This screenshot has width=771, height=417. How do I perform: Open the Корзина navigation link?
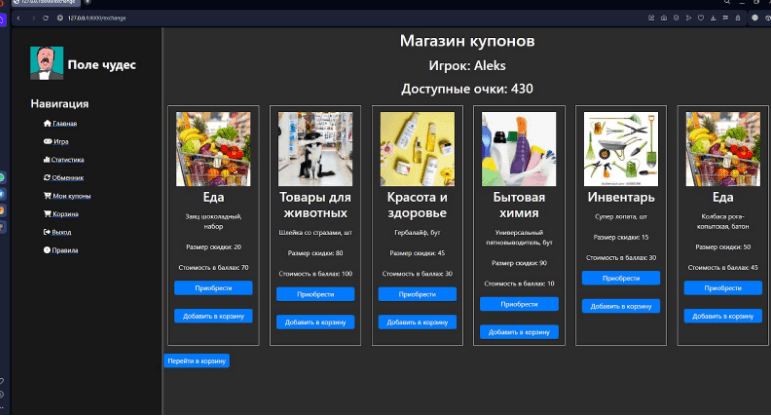click(65, 214)
